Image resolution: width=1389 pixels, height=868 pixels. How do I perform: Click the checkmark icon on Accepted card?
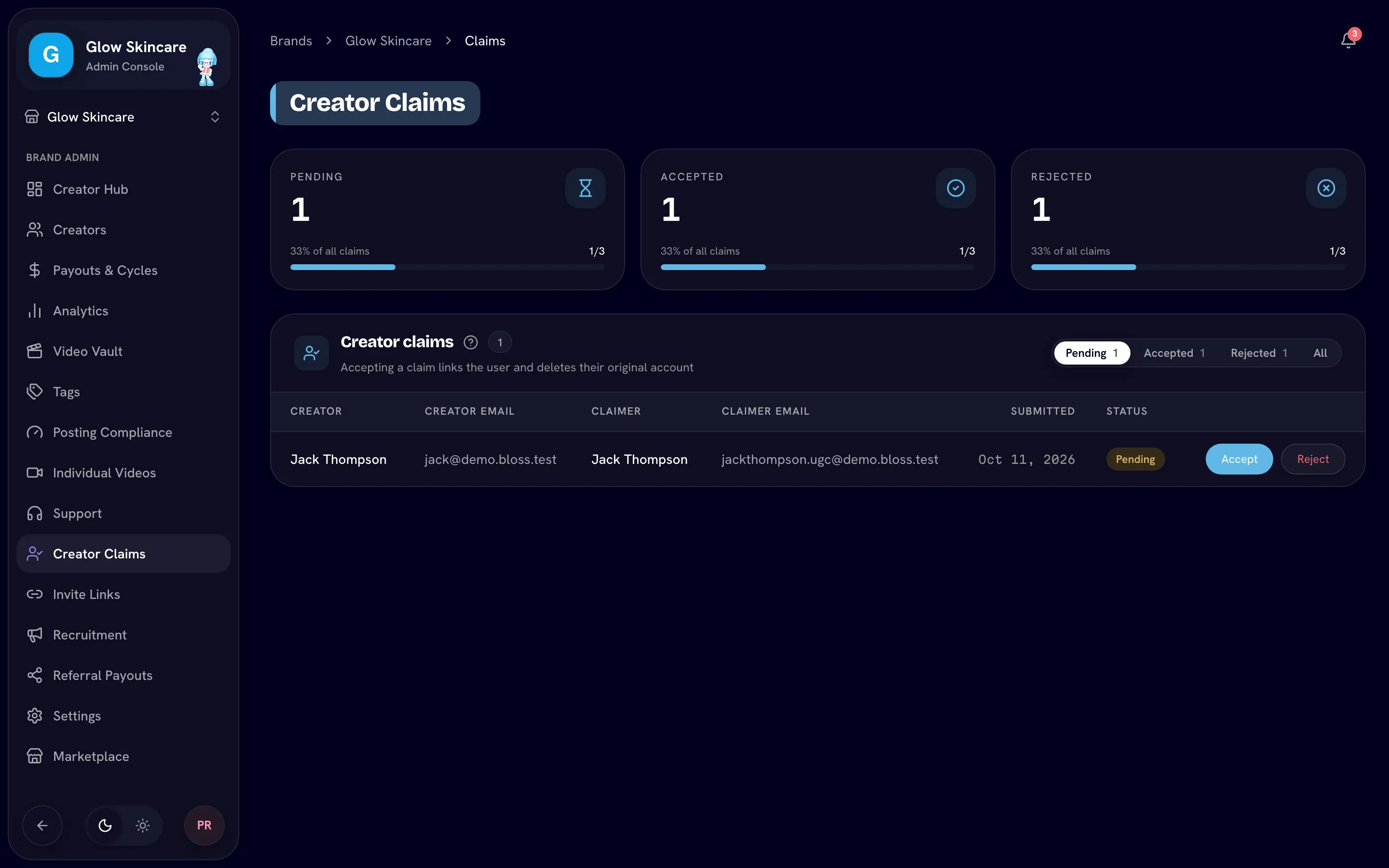point(955,188)
